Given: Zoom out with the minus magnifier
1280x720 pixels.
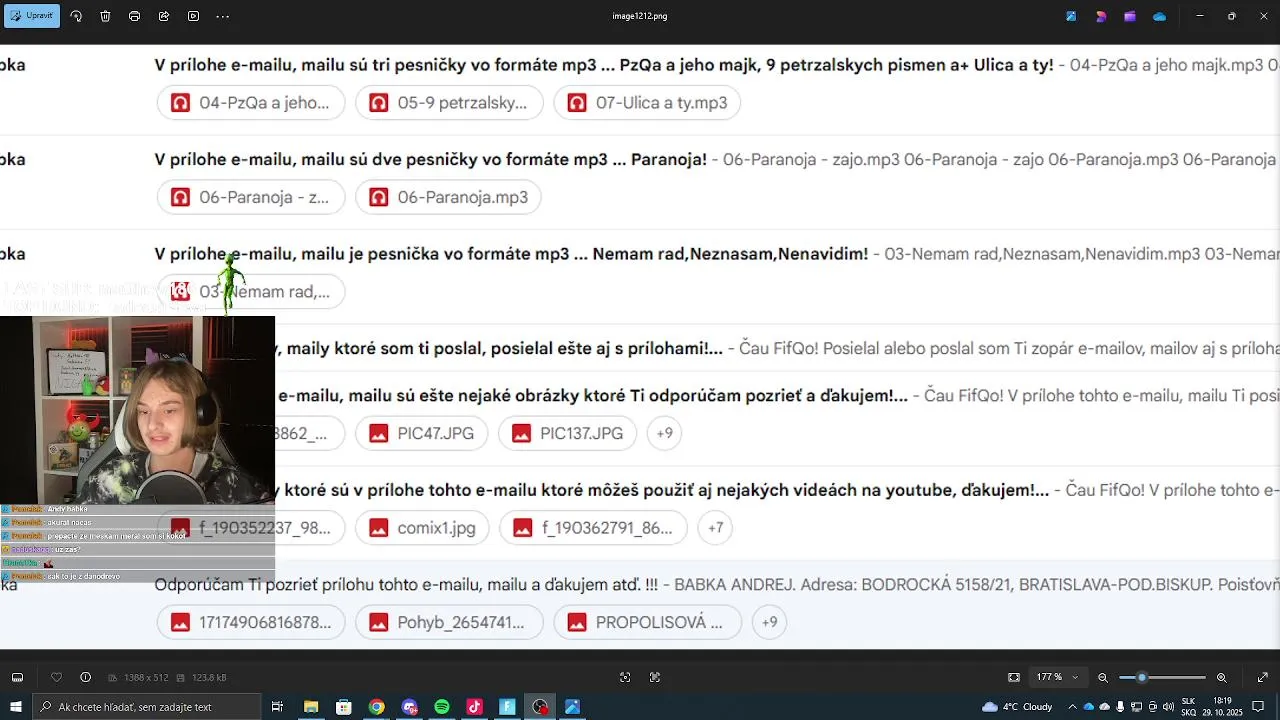Looking at the screenshot, I should pos(1103,677).
